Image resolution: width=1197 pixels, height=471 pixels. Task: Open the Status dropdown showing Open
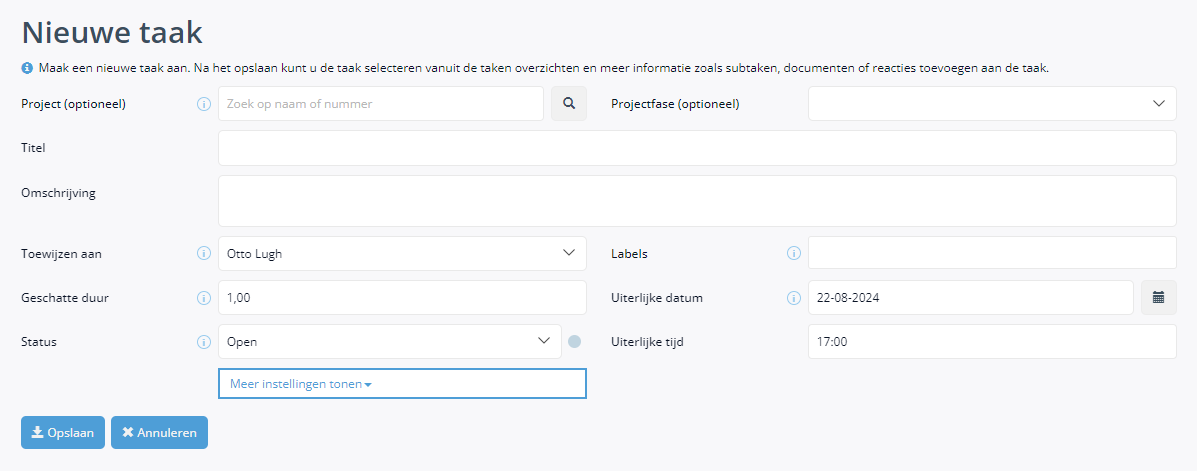point(390,342)
